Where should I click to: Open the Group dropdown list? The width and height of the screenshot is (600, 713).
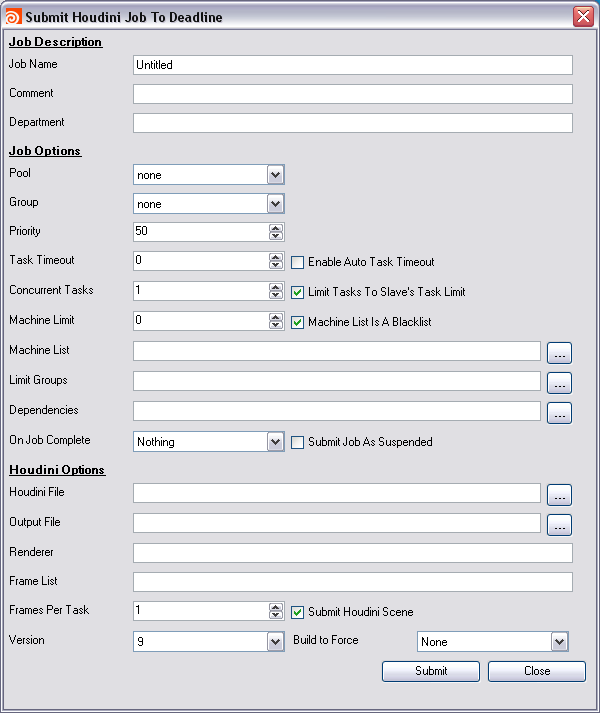click(x=276, y=204)
